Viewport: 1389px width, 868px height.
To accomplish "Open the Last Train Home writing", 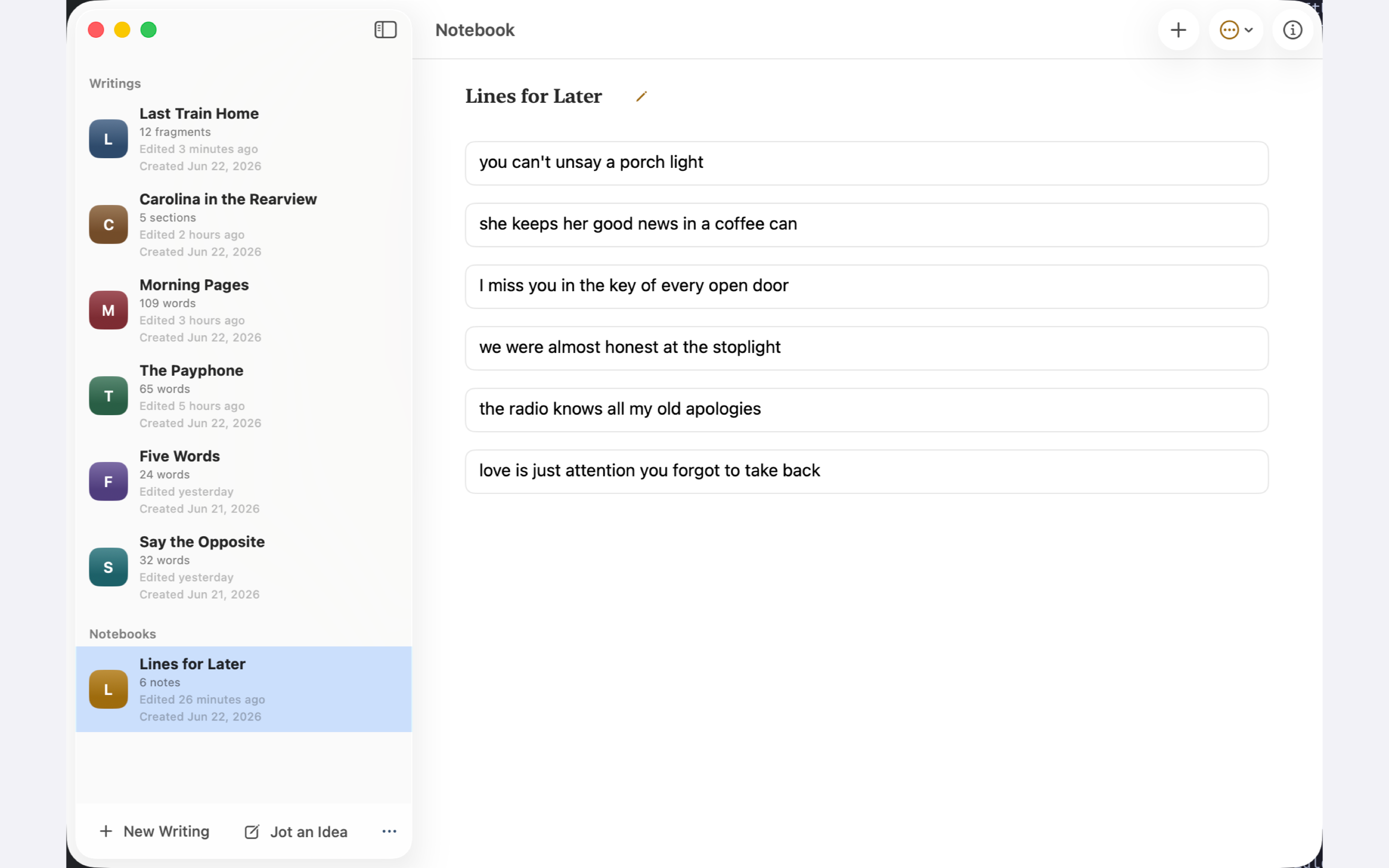I will [x=244, y=139].
